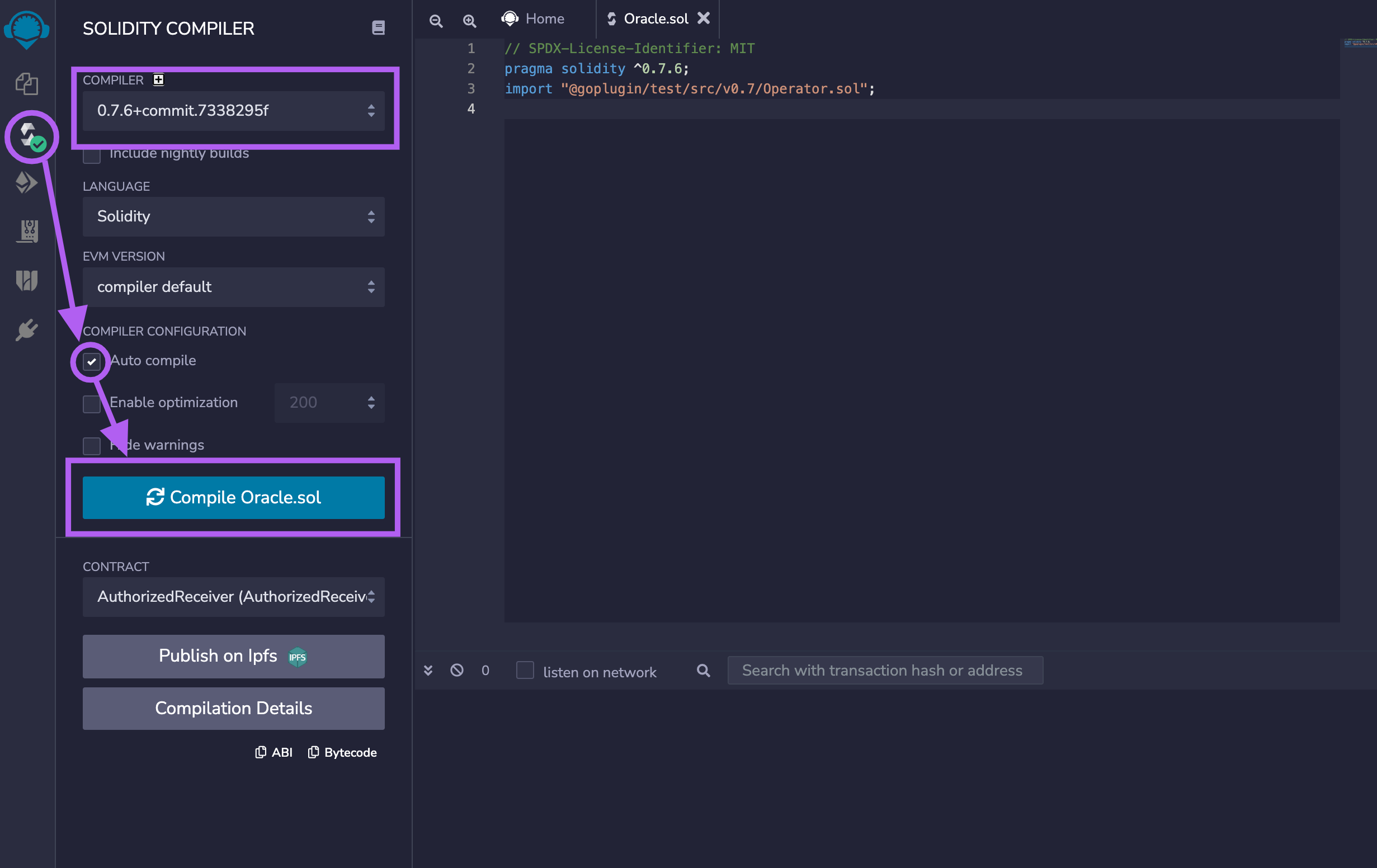The height and width of the screenshot is (868, 1377).
Task: Disable Auto compile
Action: pos(91,361)
